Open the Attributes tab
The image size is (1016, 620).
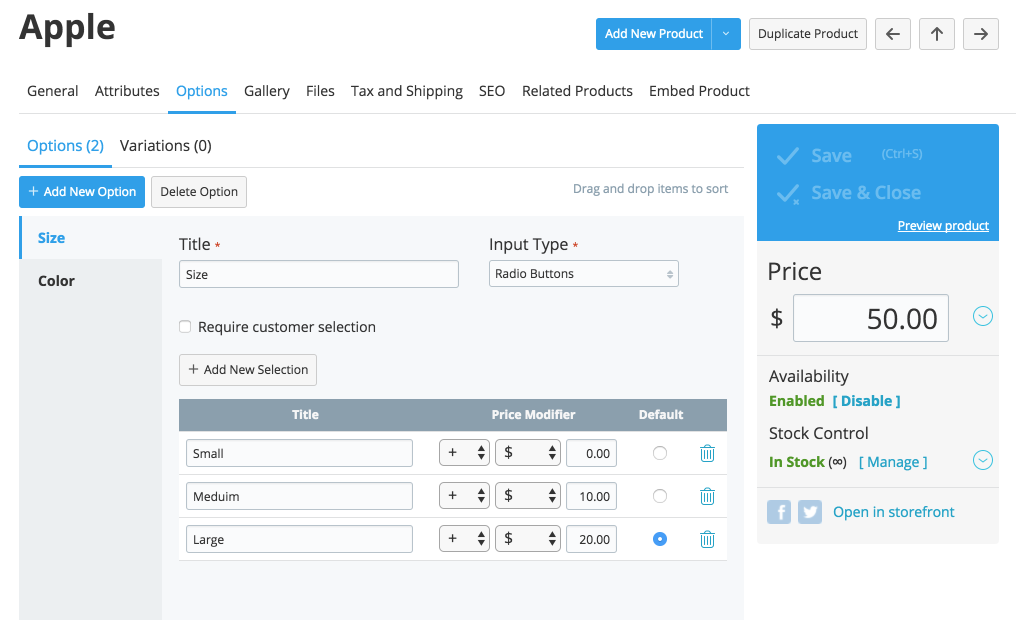pos(127,91)
